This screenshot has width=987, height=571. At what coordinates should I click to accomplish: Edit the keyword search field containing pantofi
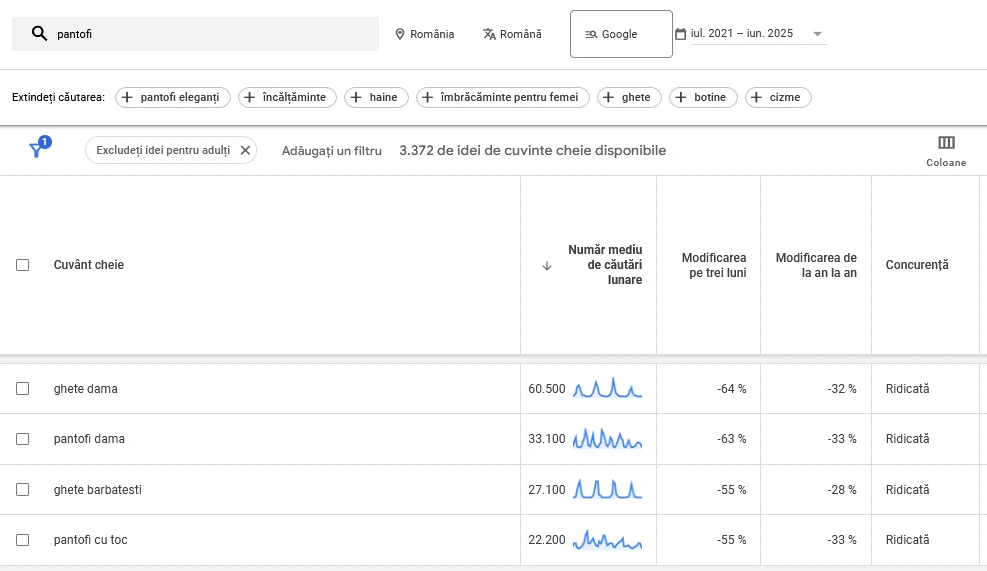click(195, 34)
